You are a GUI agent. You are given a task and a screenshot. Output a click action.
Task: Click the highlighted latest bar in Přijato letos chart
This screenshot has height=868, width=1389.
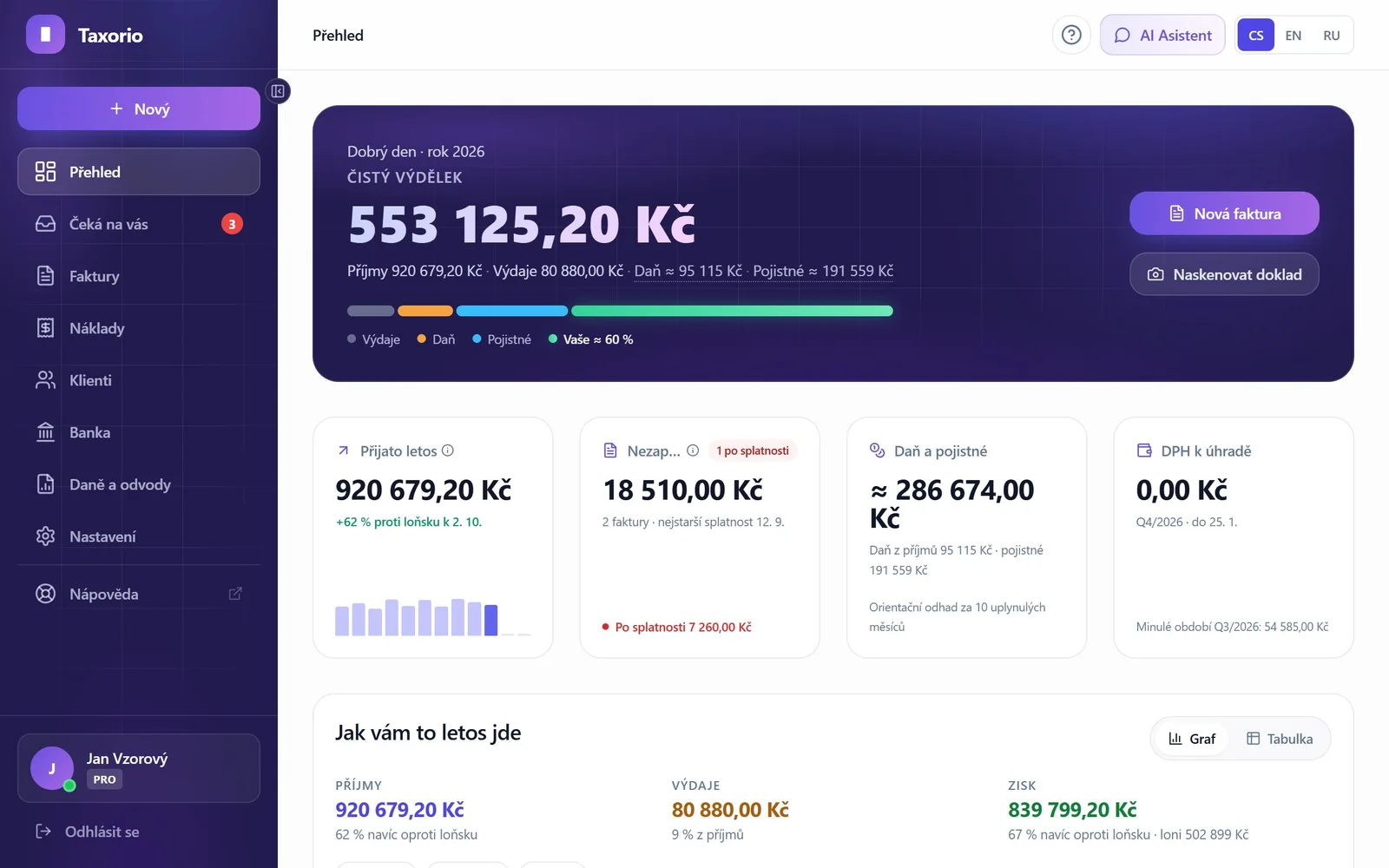pos(491,620)
